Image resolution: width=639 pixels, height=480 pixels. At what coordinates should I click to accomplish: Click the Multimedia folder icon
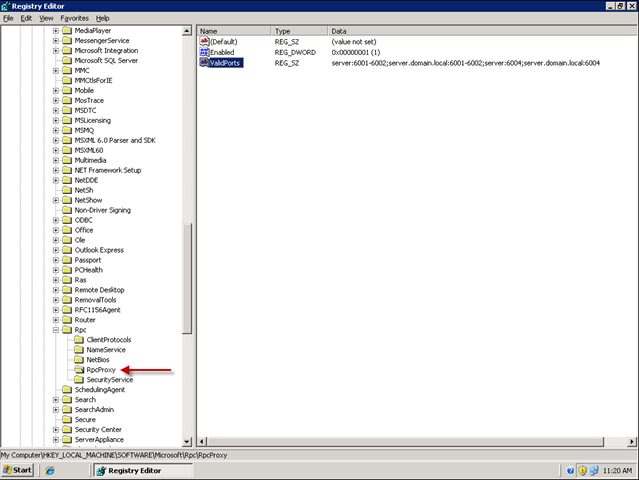[67, 160]
